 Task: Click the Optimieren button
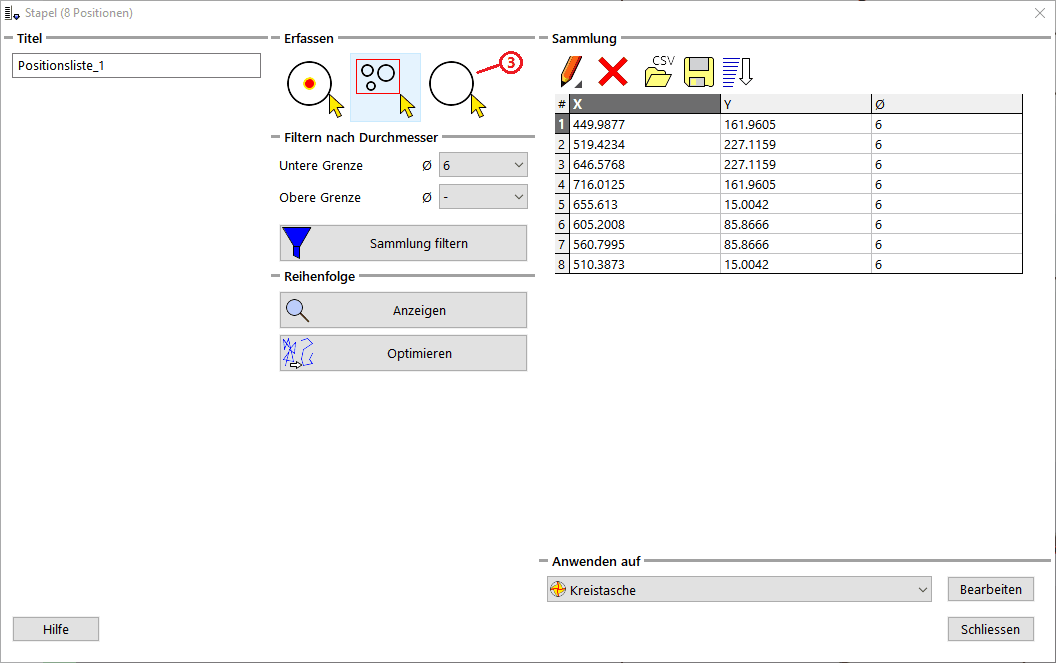click(403, 353)
